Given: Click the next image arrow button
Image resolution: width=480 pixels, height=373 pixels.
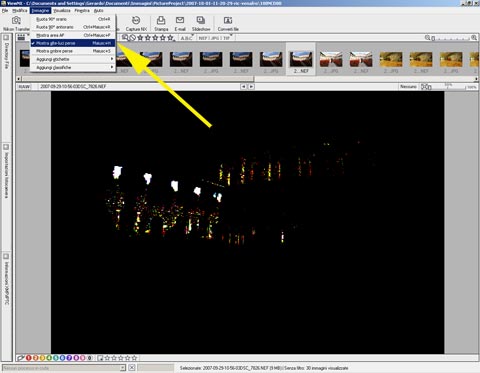Looking at the screenshot, I should tap(252, 87).
